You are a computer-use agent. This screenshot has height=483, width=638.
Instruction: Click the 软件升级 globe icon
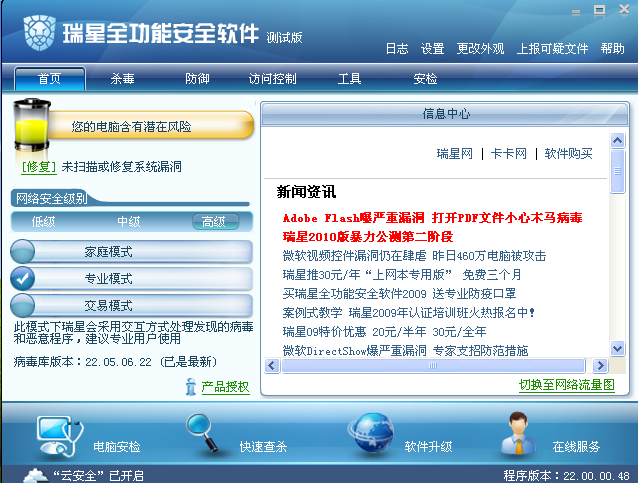pos(371,433)
